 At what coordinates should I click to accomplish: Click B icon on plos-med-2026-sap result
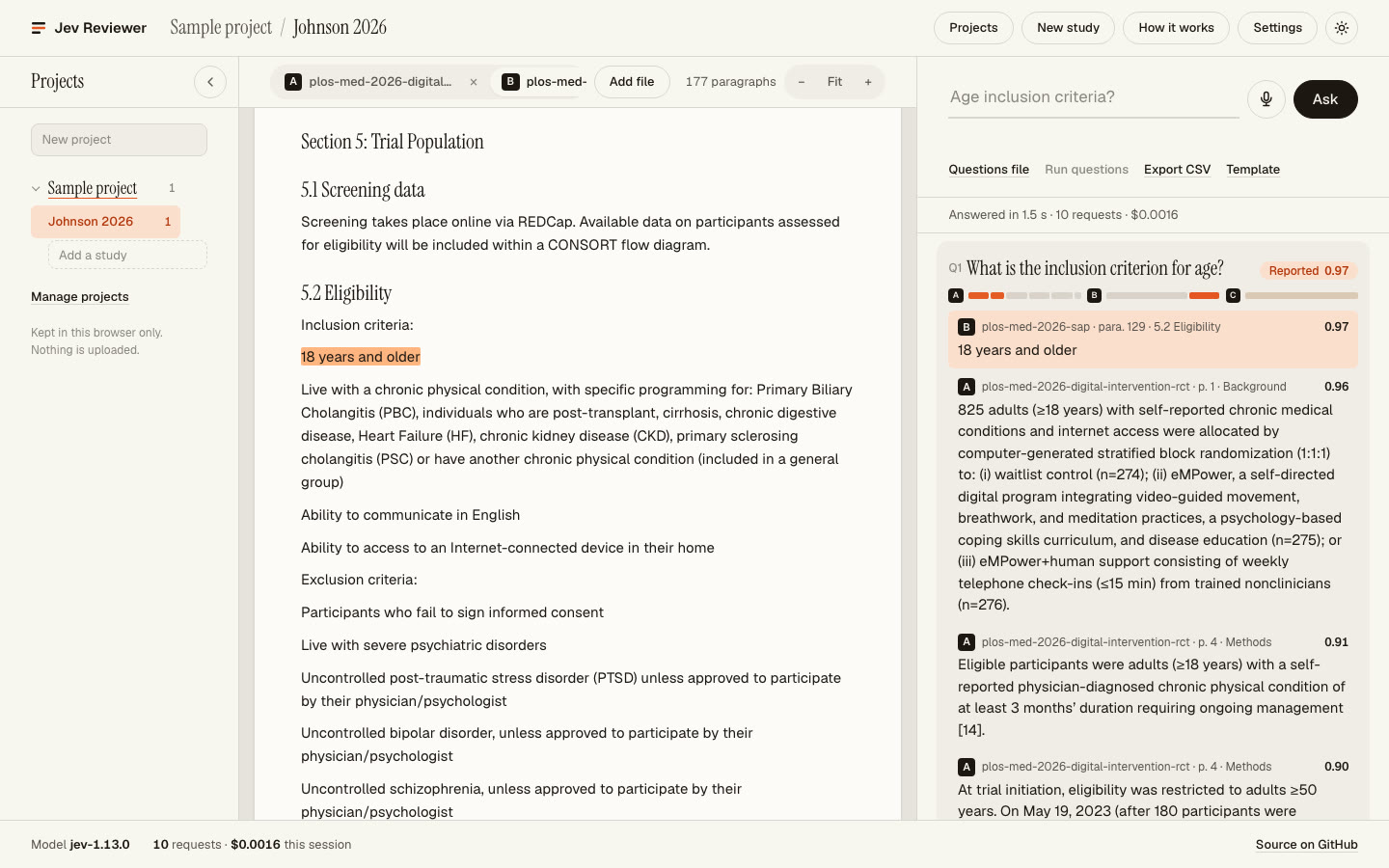pyautogui.click(x=966, y=327)
